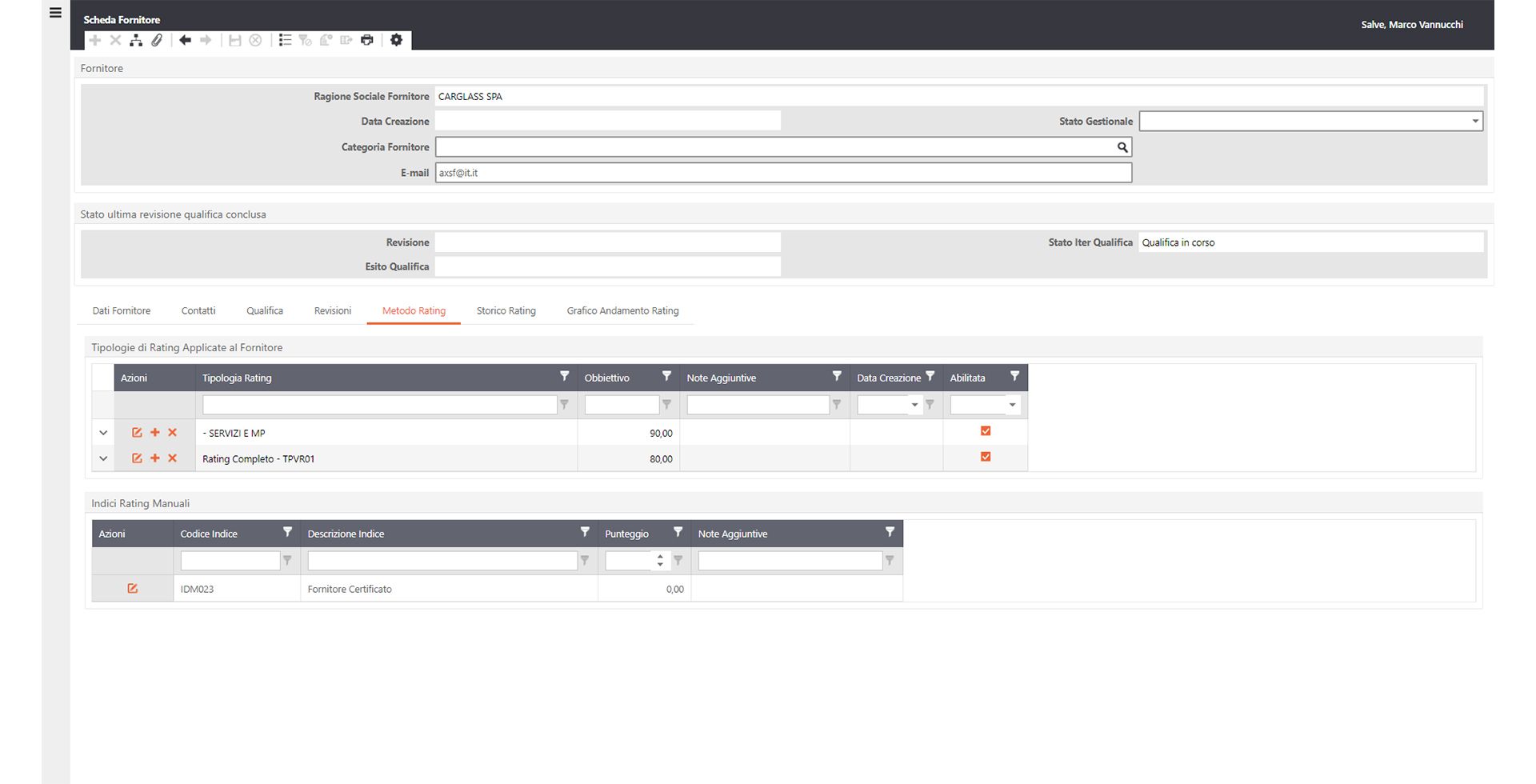Screen dimensions: 1536x784
Task: Click the save floppy disk icon
Action: (234, 40)
